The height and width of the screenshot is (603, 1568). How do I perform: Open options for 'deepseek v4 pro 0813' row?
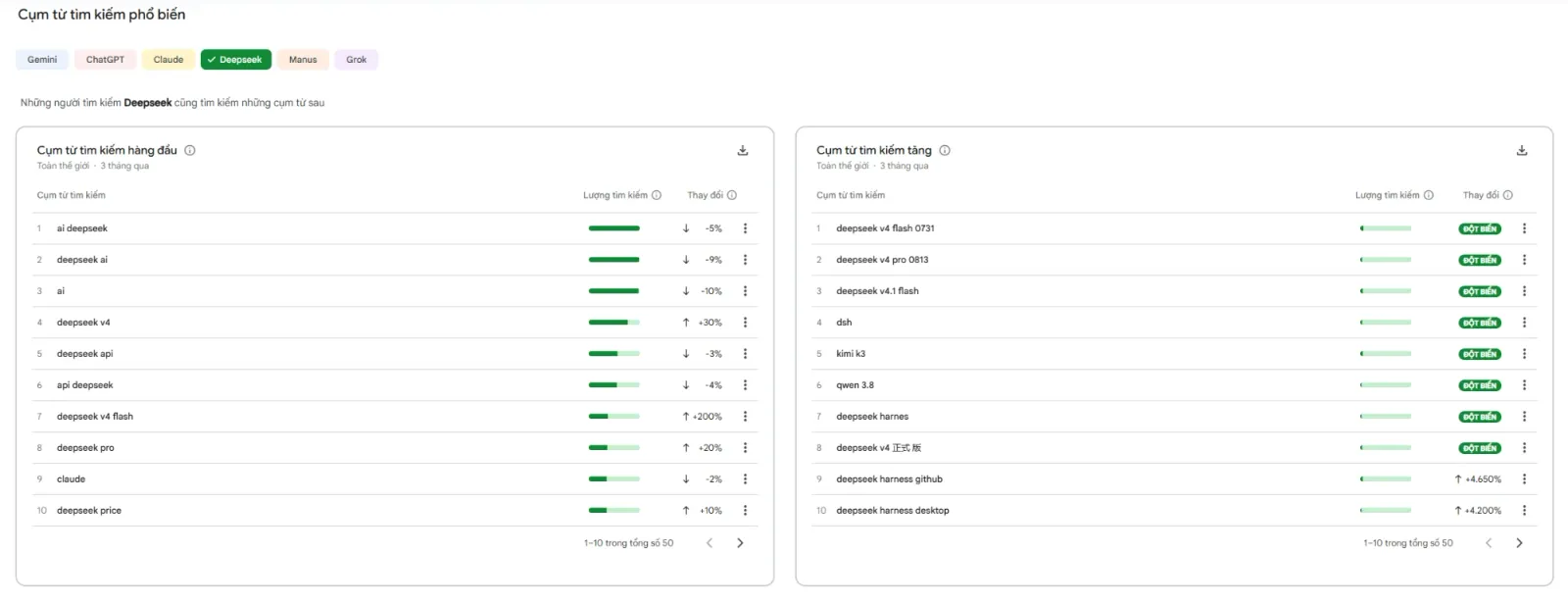(1524, 260)
